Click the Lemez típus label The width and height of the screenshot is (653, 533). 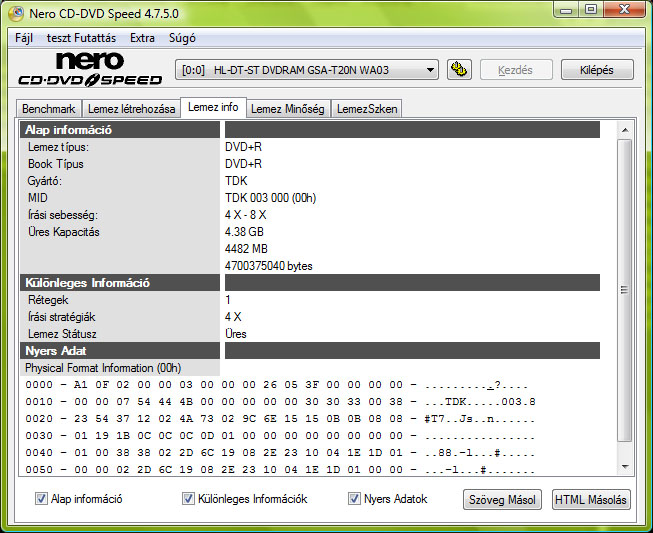(58, 147)
